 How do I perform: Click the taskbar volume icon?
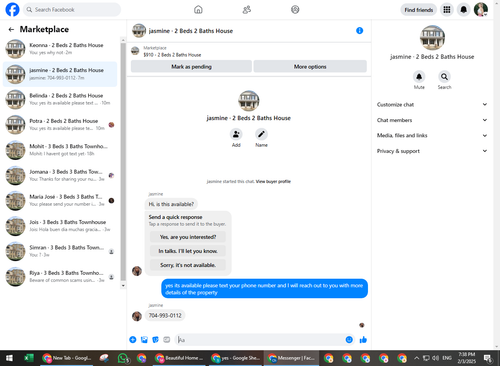click(x=435, y=358)
